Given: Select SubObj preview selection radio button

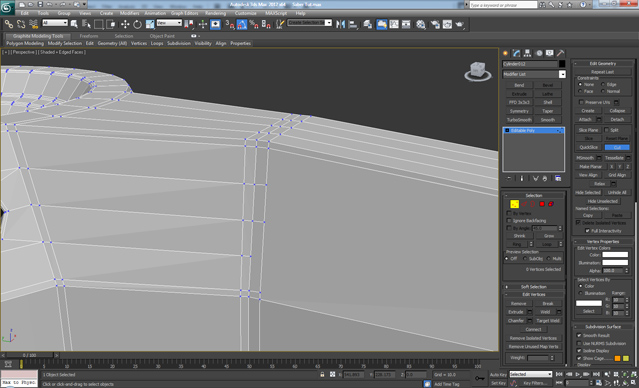Looking at the screenshot, I should point(525,258).
